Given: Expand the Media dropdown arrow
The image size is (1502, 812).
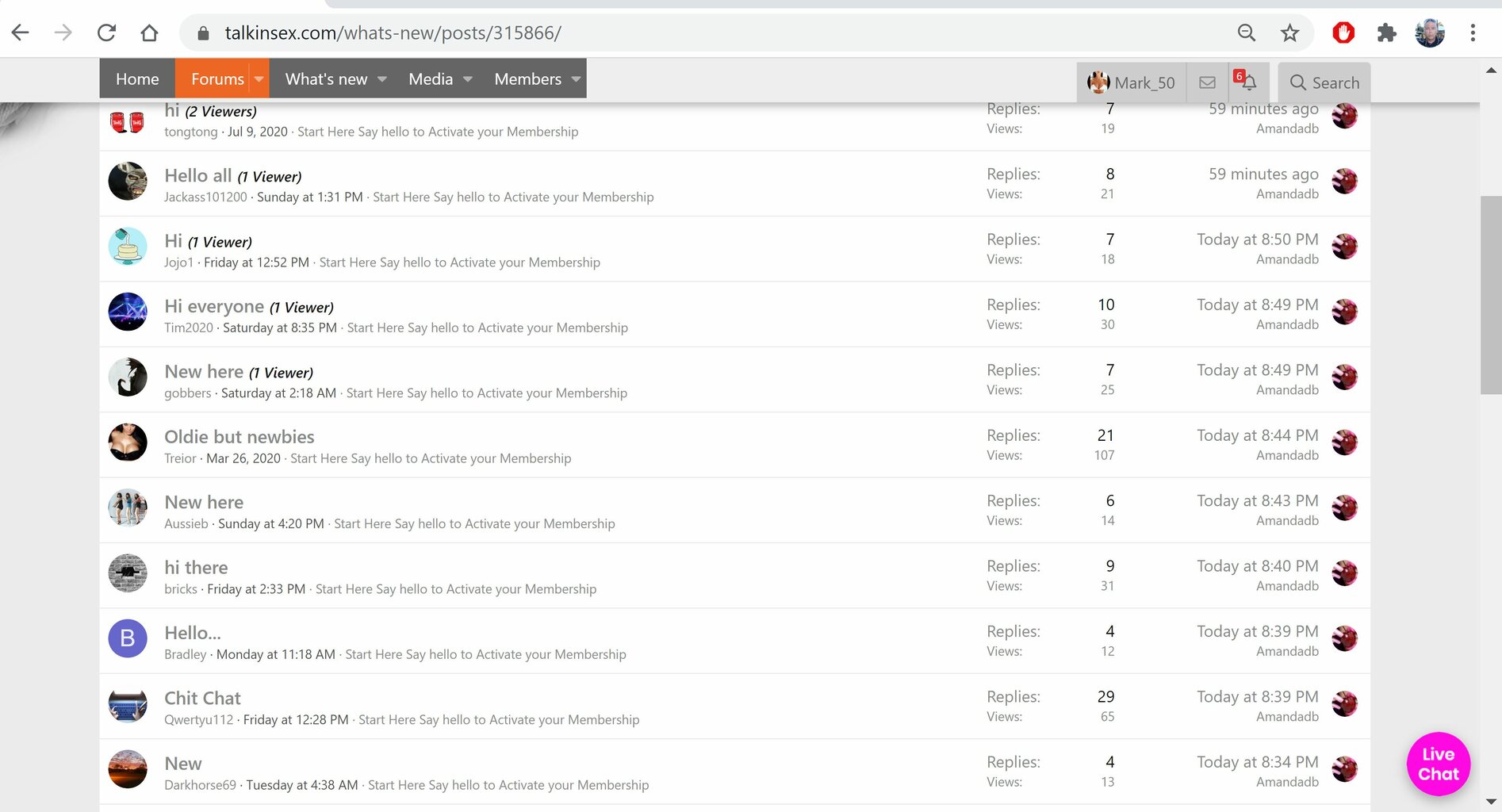Looking at the screenshot, I should click(468, 79).
